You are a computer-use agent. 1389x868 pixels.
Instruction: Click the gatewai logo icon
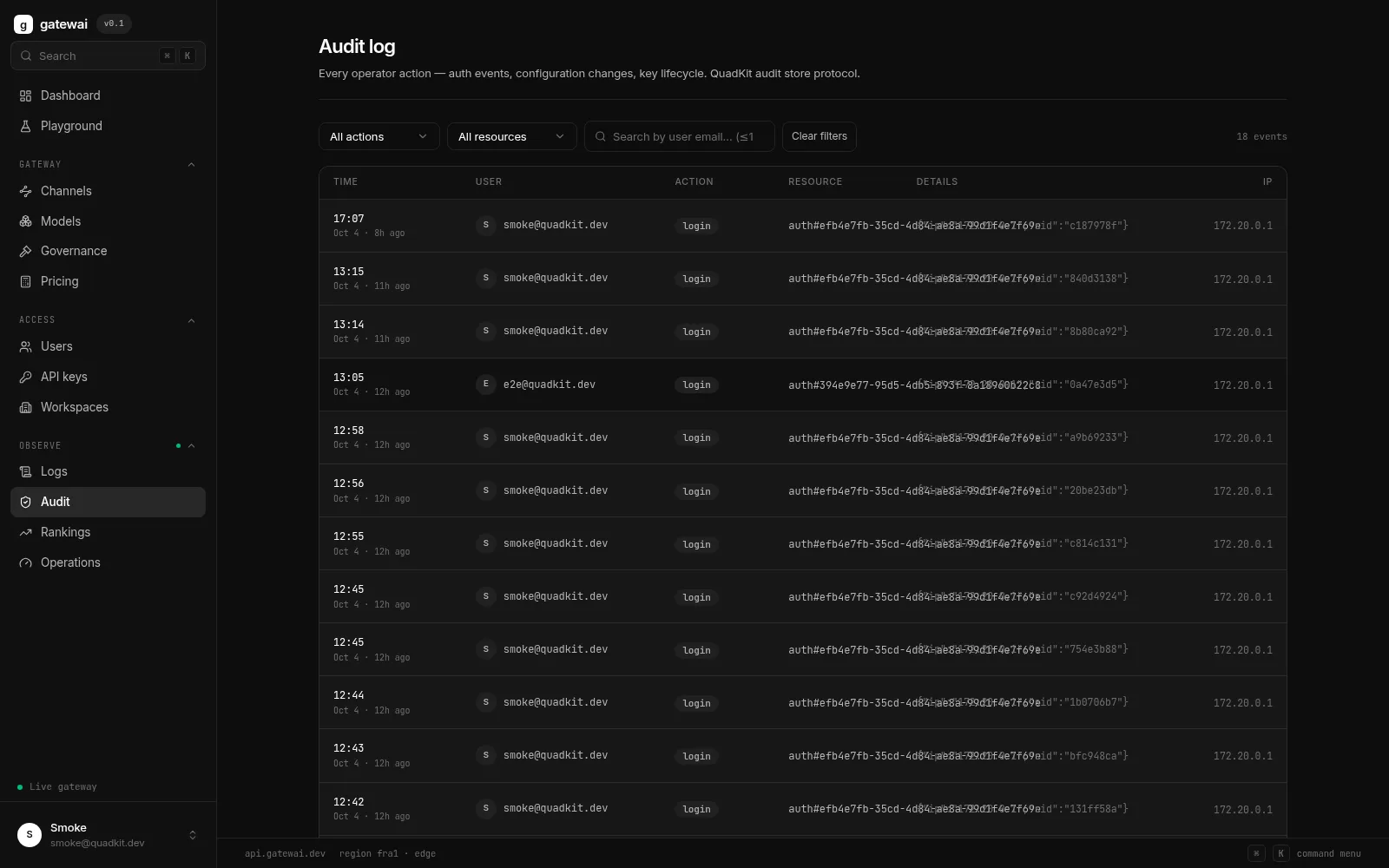23,24
